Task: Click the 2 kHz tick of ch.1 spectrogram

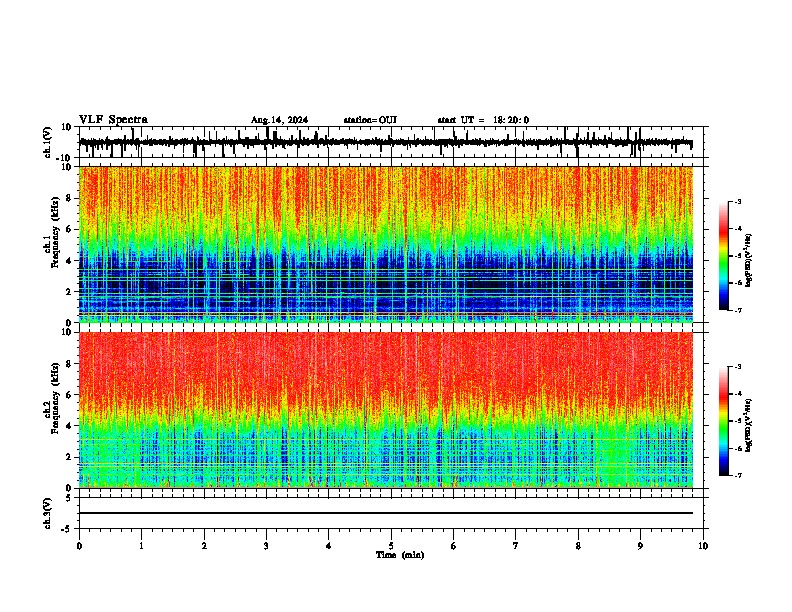Action: (69, 292)
